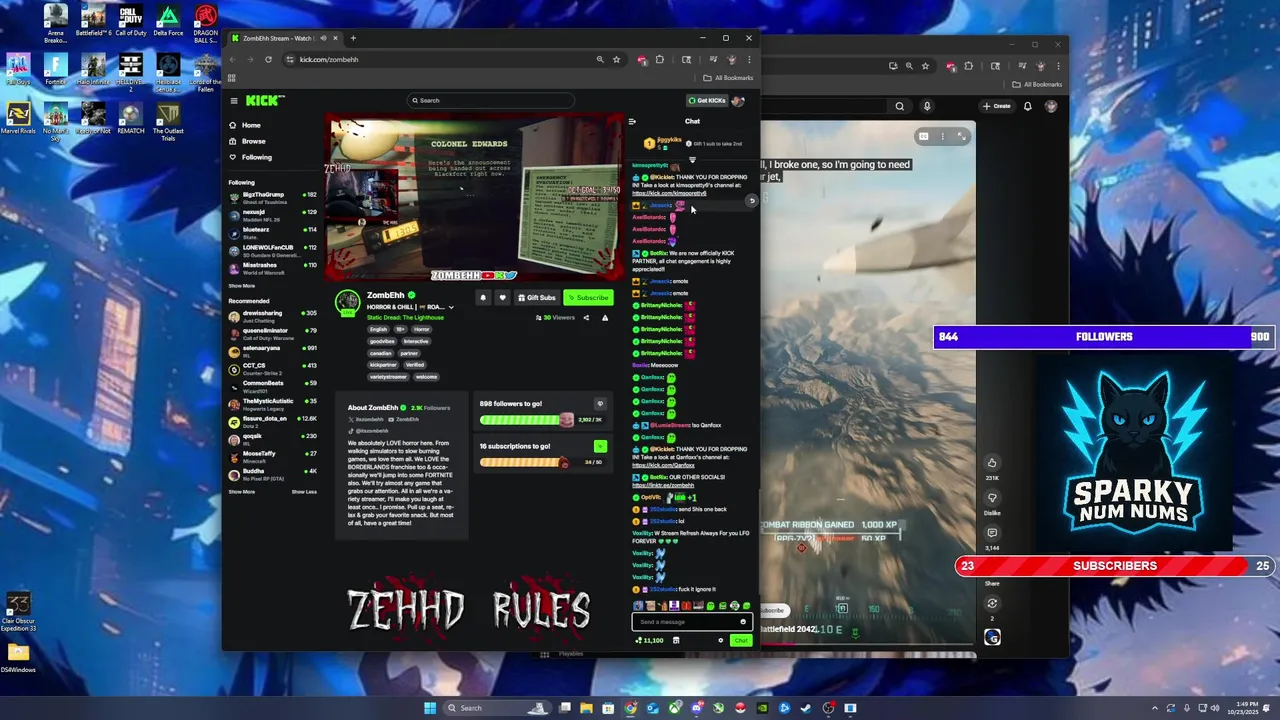
Task: Open the linktr.ee/zombehh chat link
Action: (x=662, y=485)
